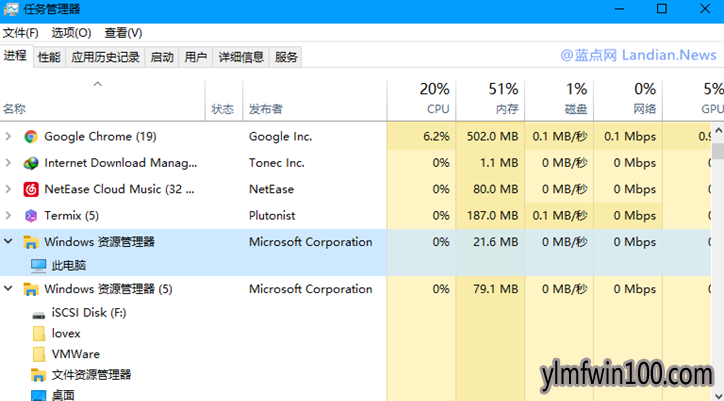This screenshot has width=724, height=401.
Task: Click the Google Chrome process icon
Action: pos(31,136)
